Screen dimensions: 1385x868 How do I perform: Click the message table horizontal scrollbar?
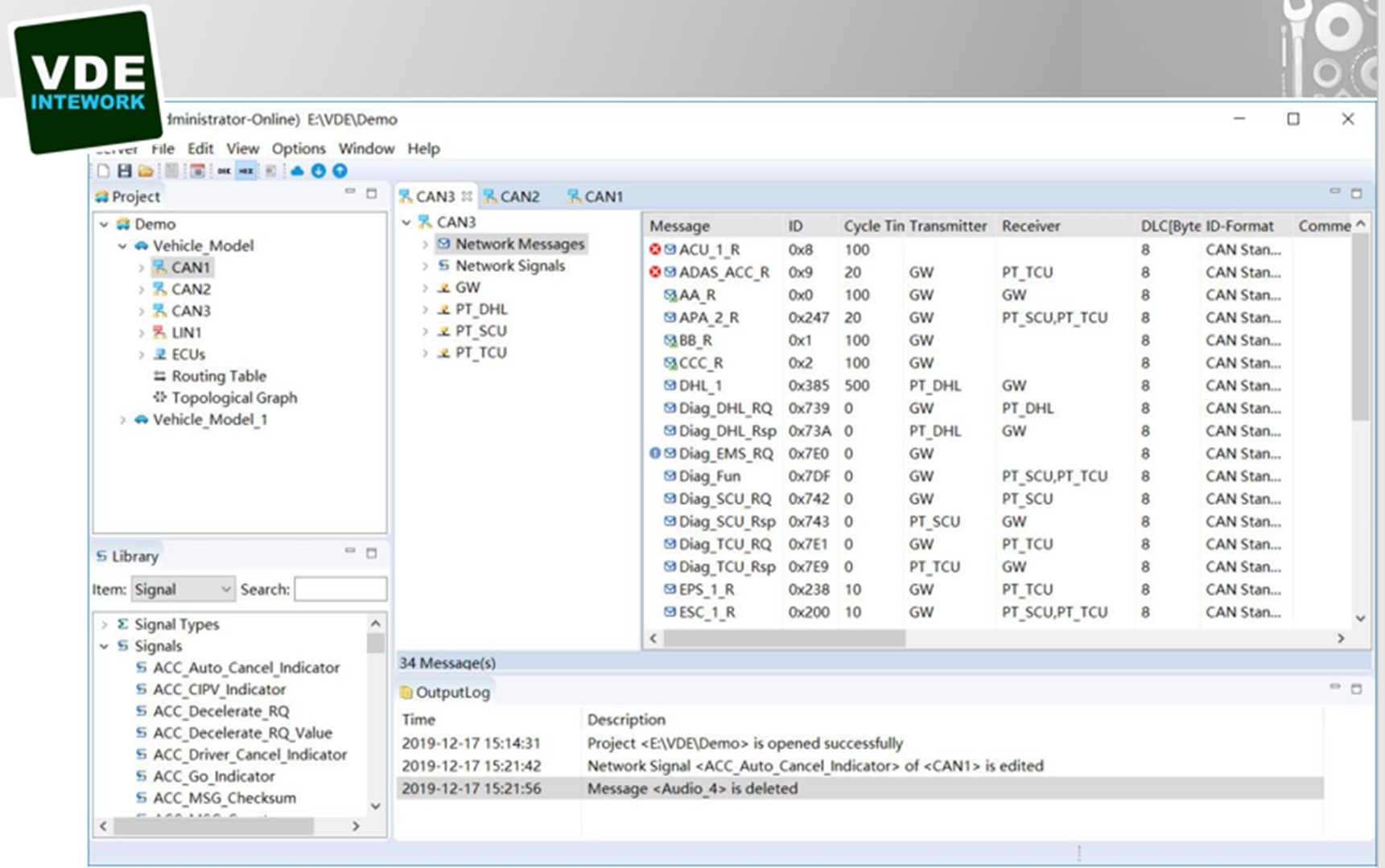pyautogui.click(x=785, y=639)
